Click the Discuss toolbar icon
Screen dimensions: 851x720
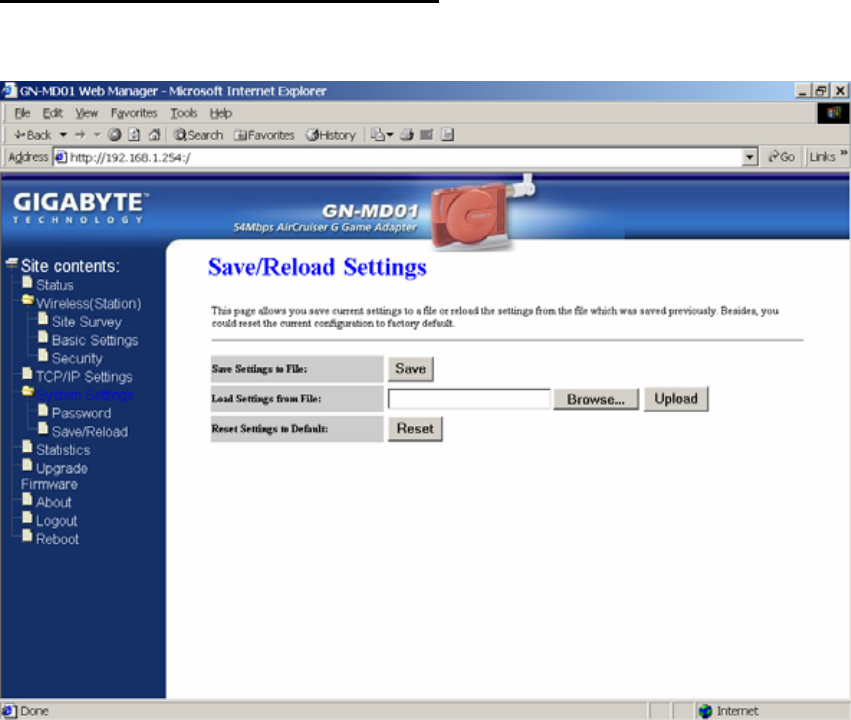pos(447,135)
